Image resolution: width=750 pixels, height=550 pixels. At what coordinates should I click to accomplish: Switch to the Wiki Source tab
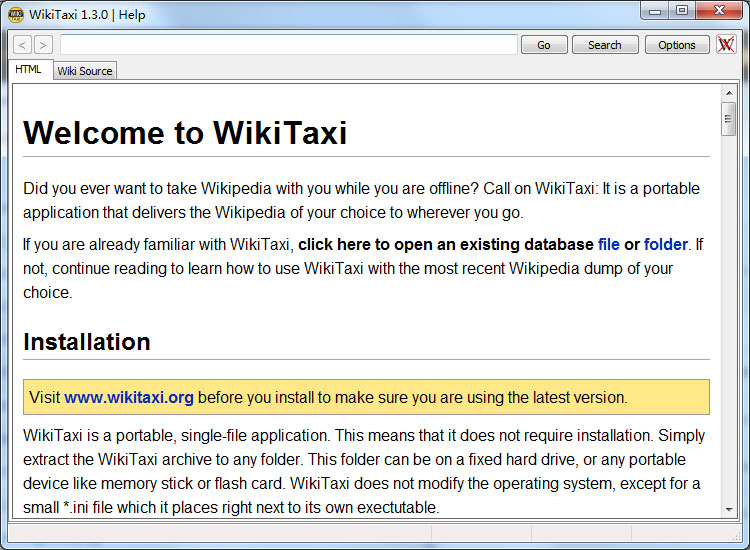85,71
